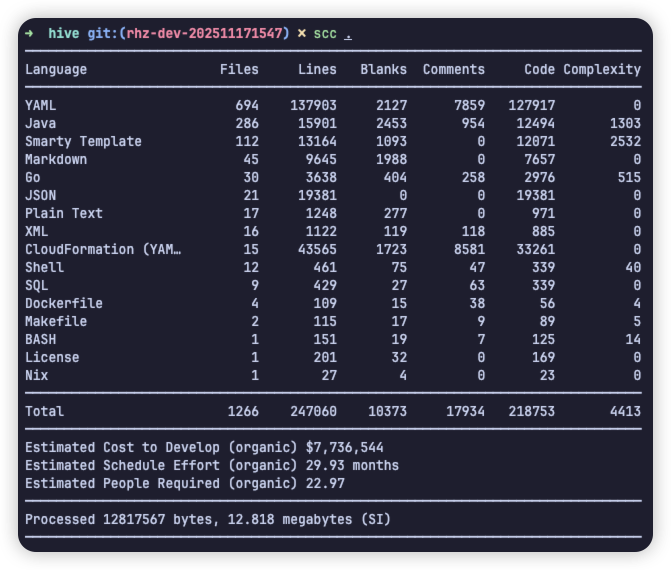Click YAML code value 127917
Screen dimensions: 671x570
tap(531, 105)
